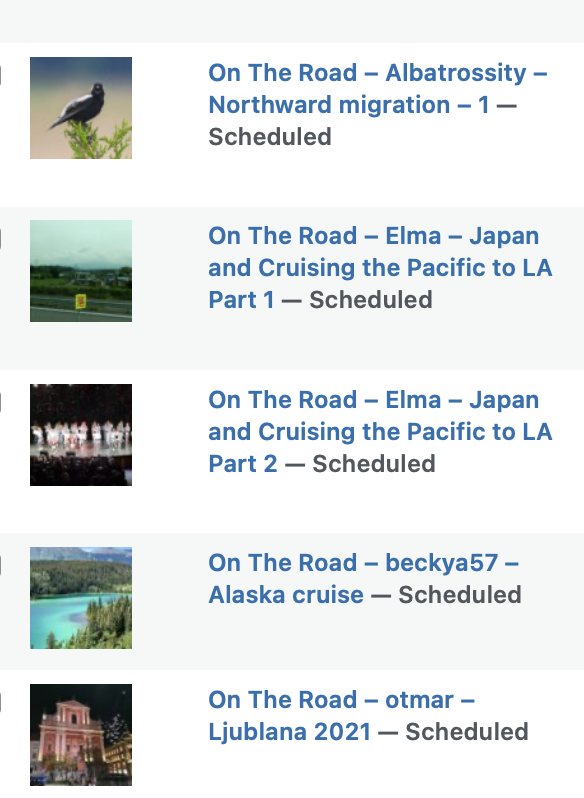Open the otmar Ljublana 2021 post

pos(341,716)
